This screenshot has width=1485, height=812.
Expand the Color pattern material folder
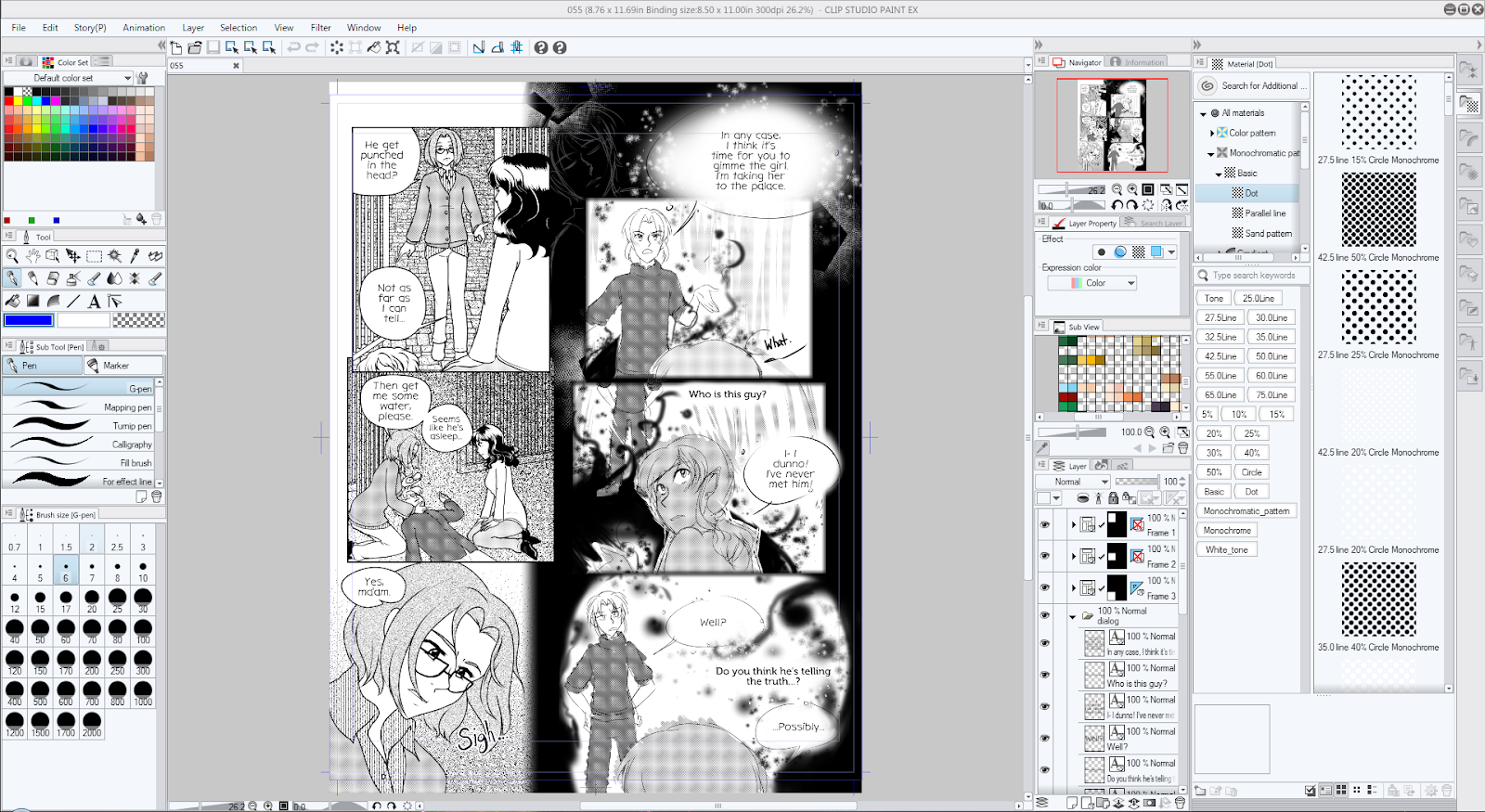[x=1212, y=134]
